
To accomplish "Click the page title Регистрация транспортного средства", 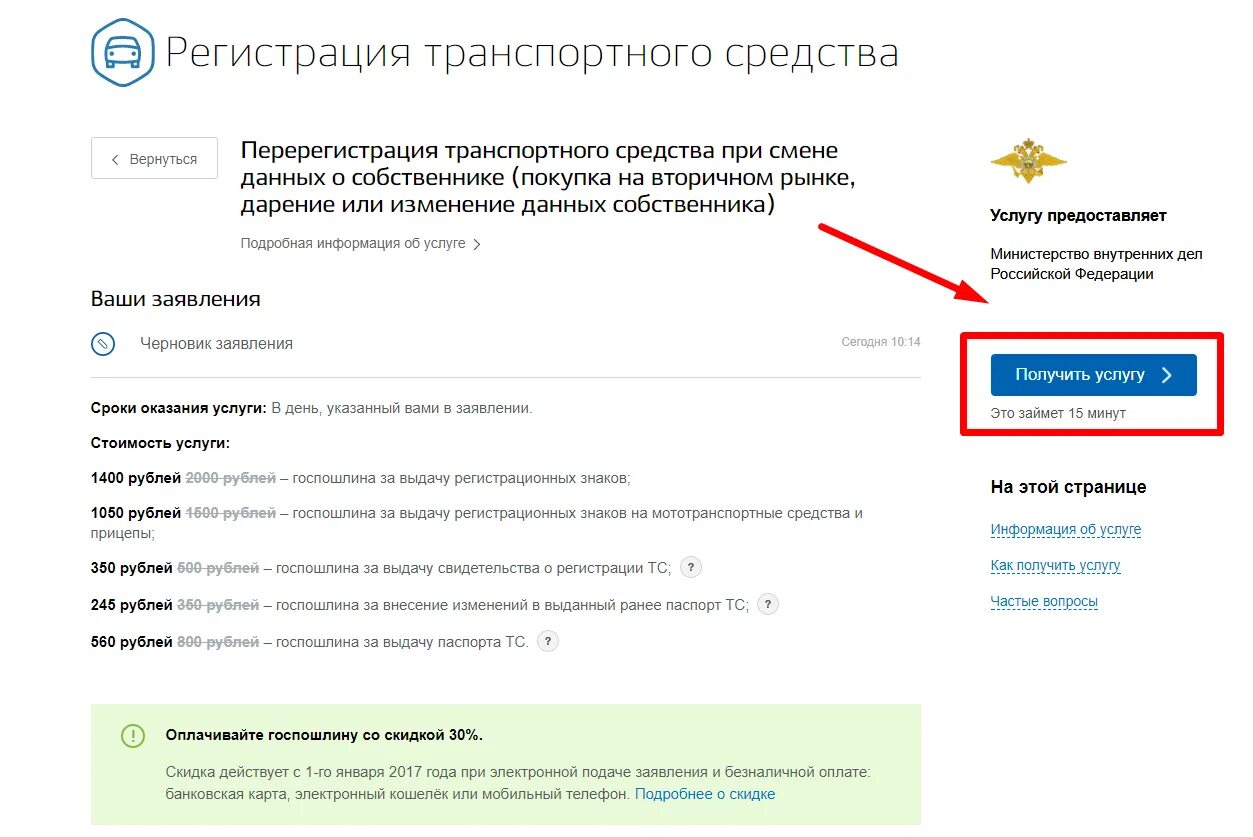I will point(532,53).
